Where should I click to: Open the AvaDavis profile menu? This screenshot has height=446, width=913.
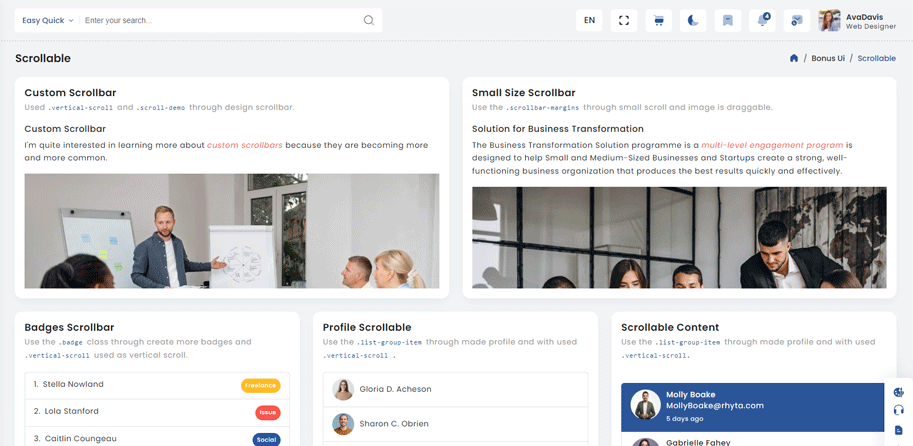pos(856,20)
